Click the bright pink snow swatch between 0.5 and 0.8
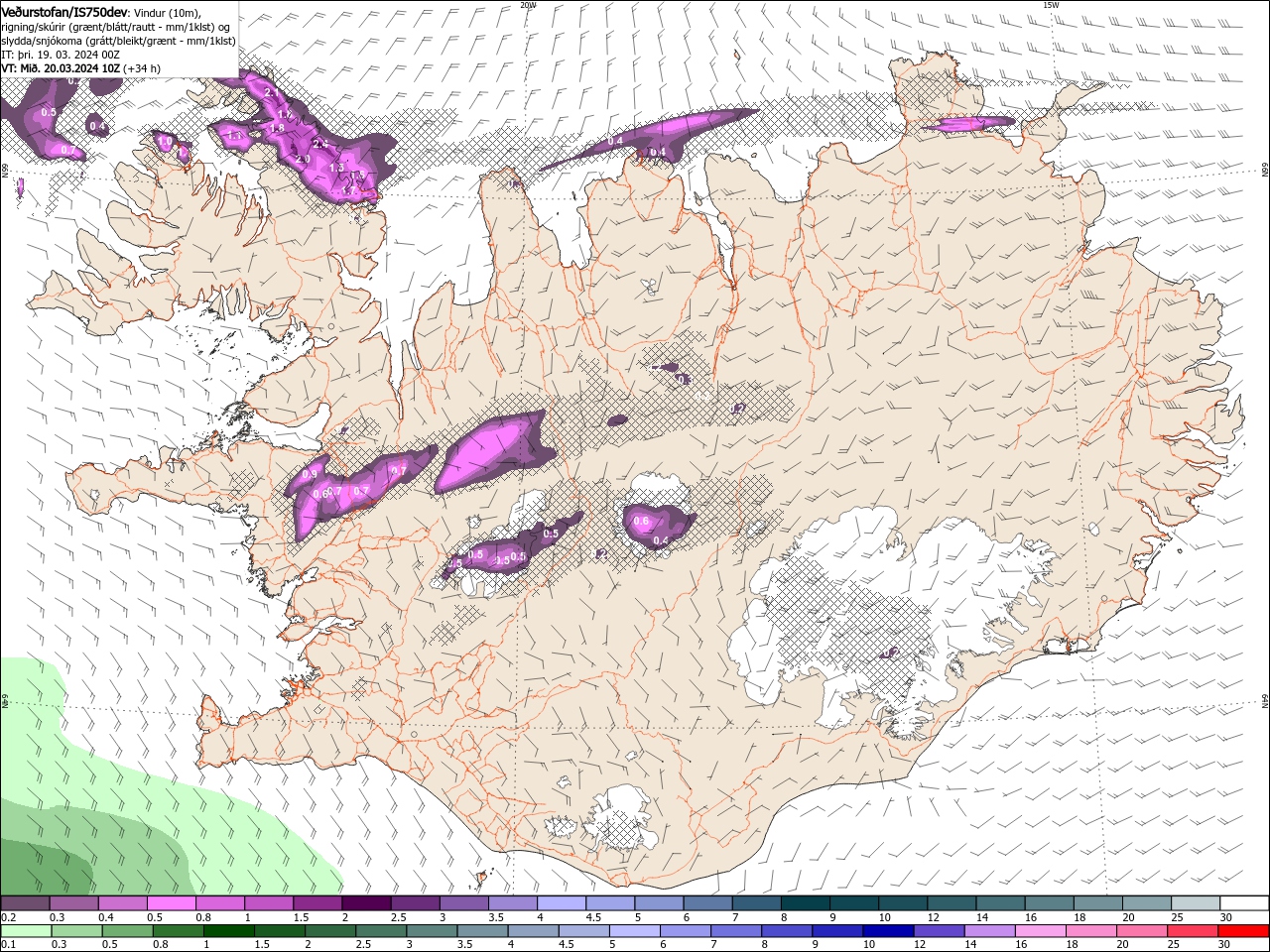The image size is (1270, 952). [x=171, y=903]
